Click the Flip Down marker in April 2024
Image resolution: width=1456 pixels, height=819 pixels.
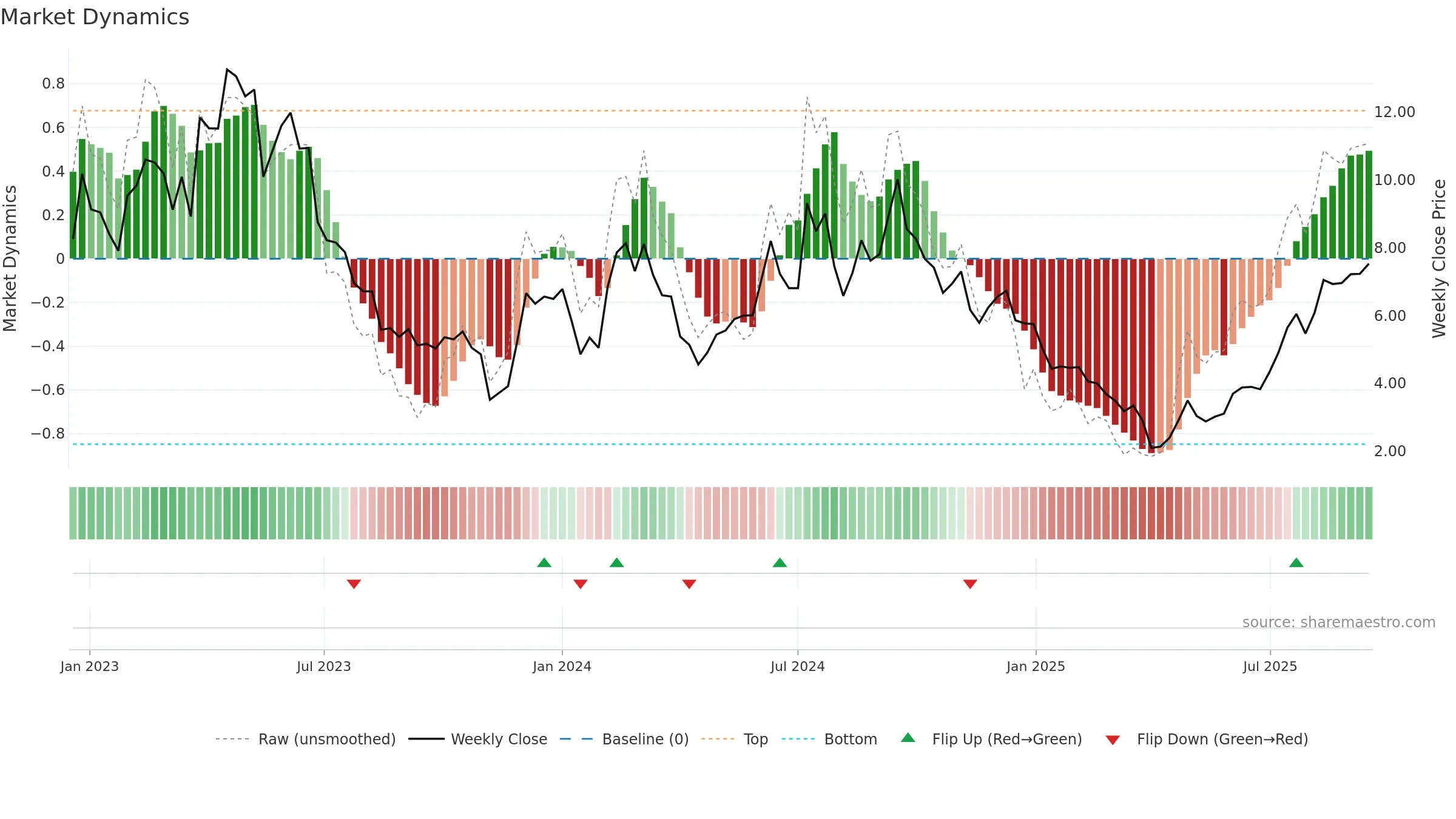689,584
